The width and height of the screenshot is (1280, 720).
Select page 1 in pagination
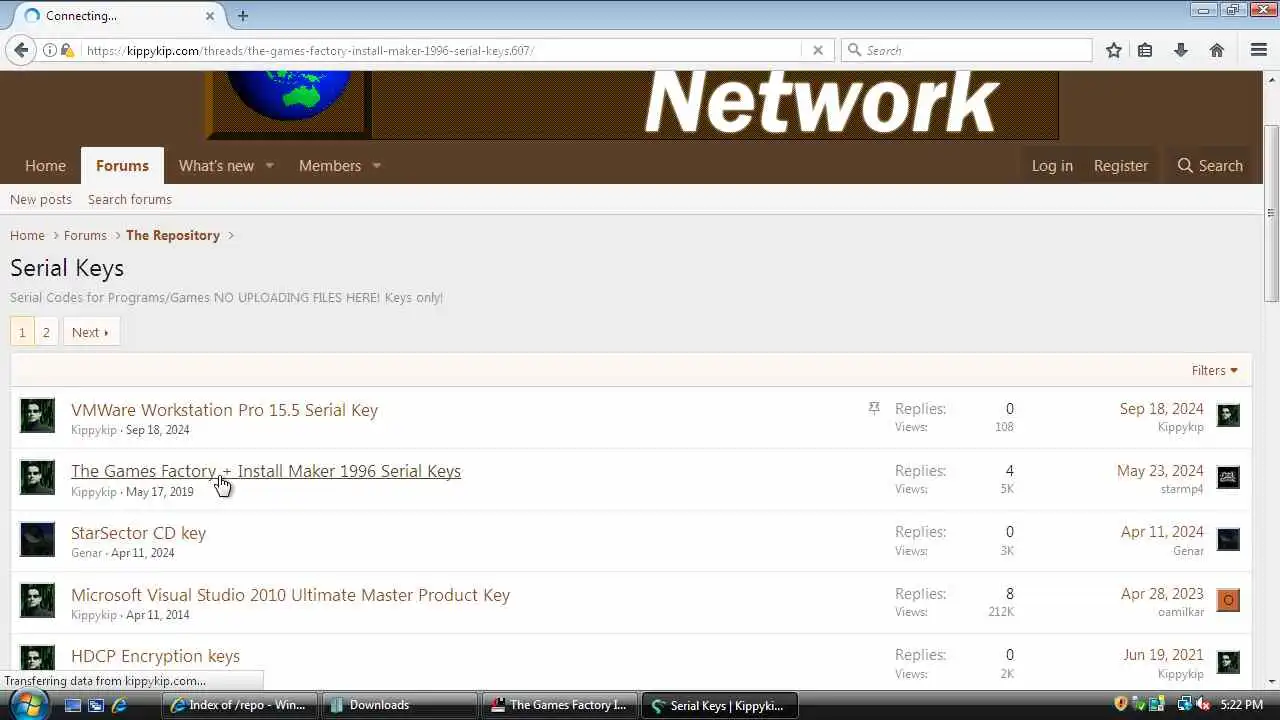(x=22, y=332)
